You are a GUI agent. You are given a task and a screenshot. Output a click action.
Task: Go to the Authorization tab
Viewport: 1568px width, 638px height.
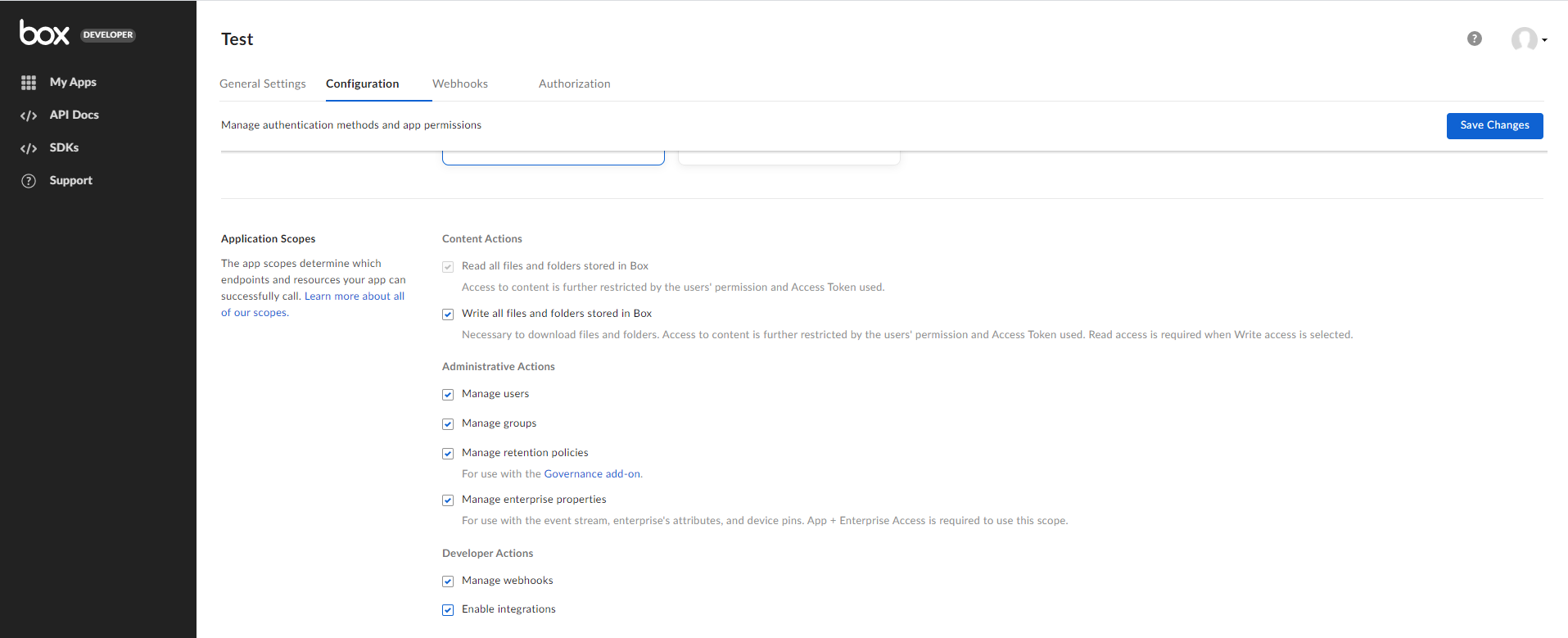[x=574, y=84]
